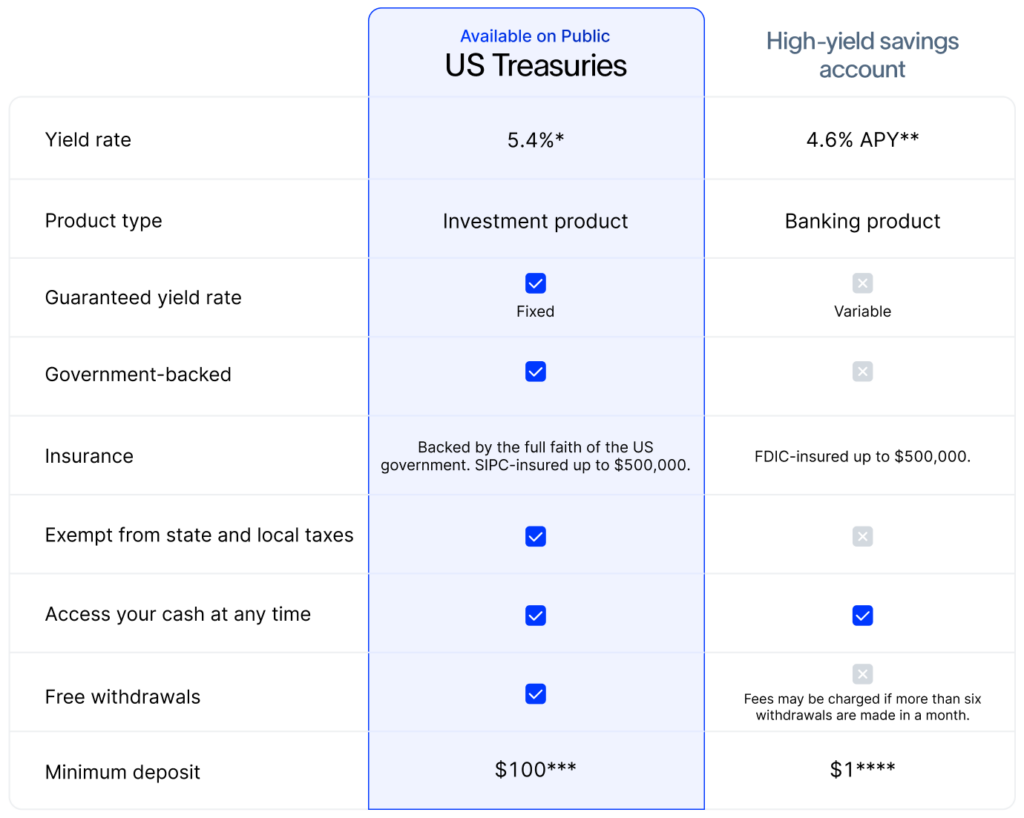Click the 5.4%* yield rate value
The image size is (1024, 818).
tap(536, 140)
